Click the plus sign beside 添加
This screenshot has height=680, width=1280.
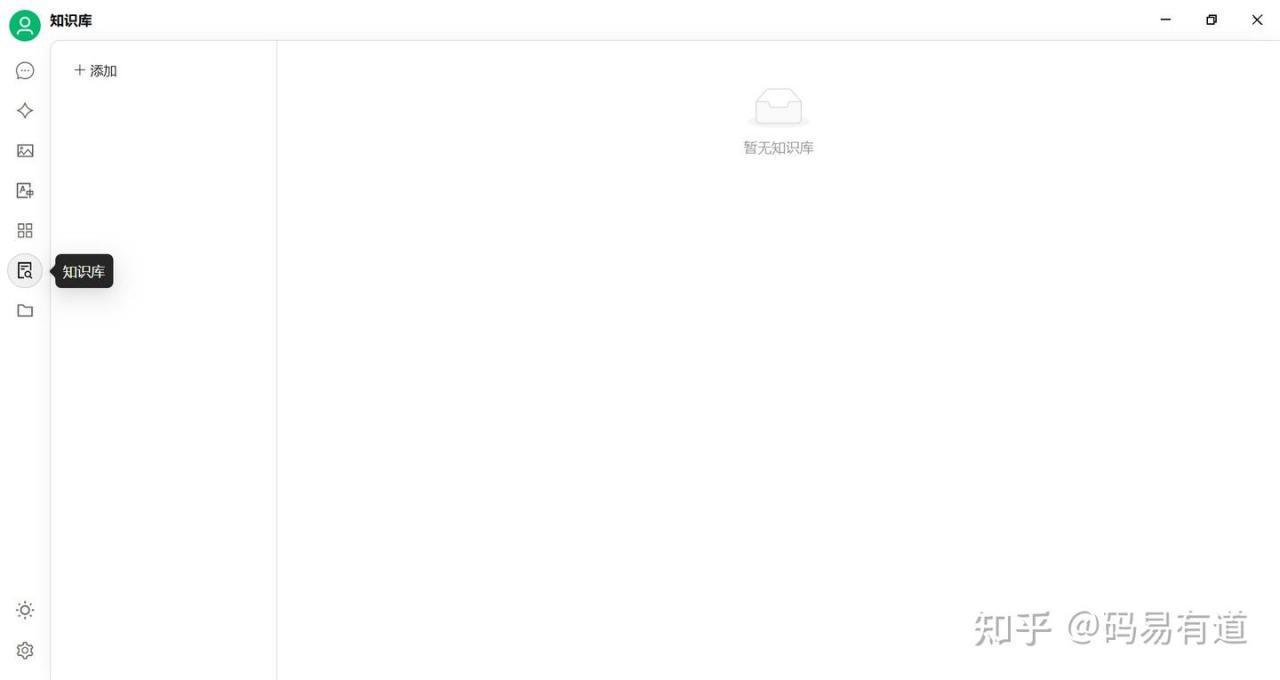(x=80, y=70)
